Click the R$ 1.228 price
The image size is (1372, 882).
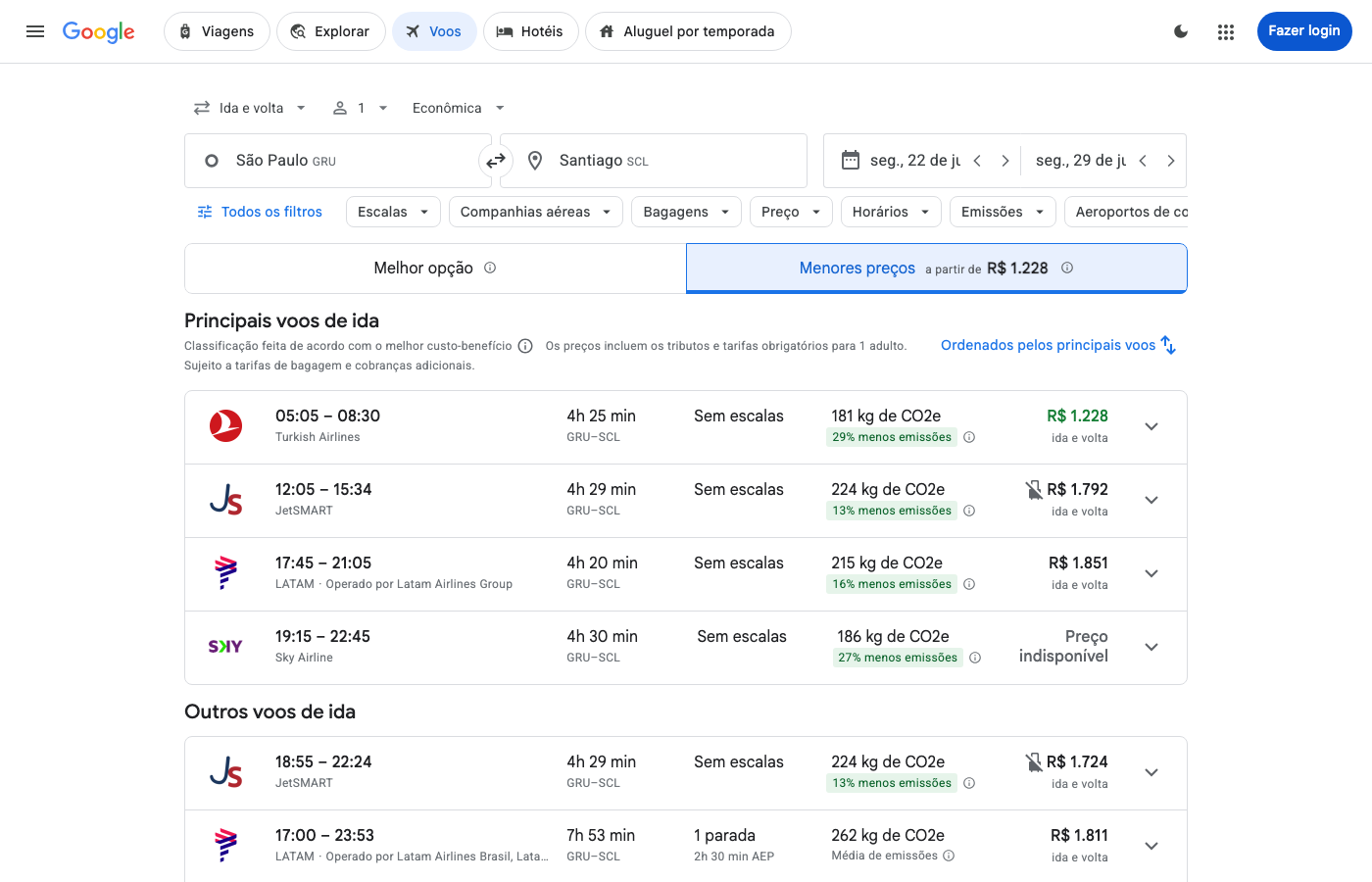[x=1077, y=416]
